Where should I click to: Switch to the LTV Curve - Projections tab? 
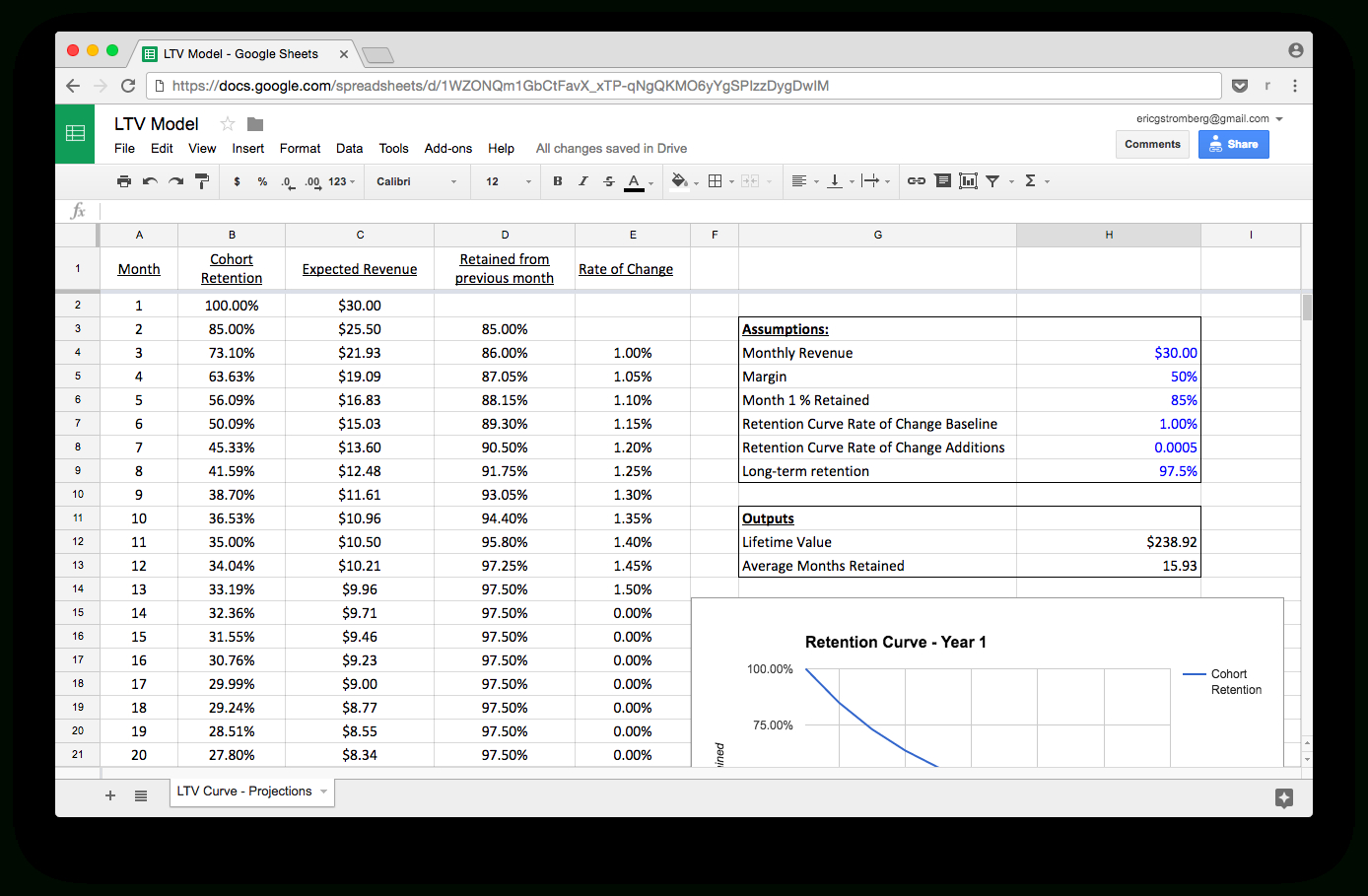[242, 791]
